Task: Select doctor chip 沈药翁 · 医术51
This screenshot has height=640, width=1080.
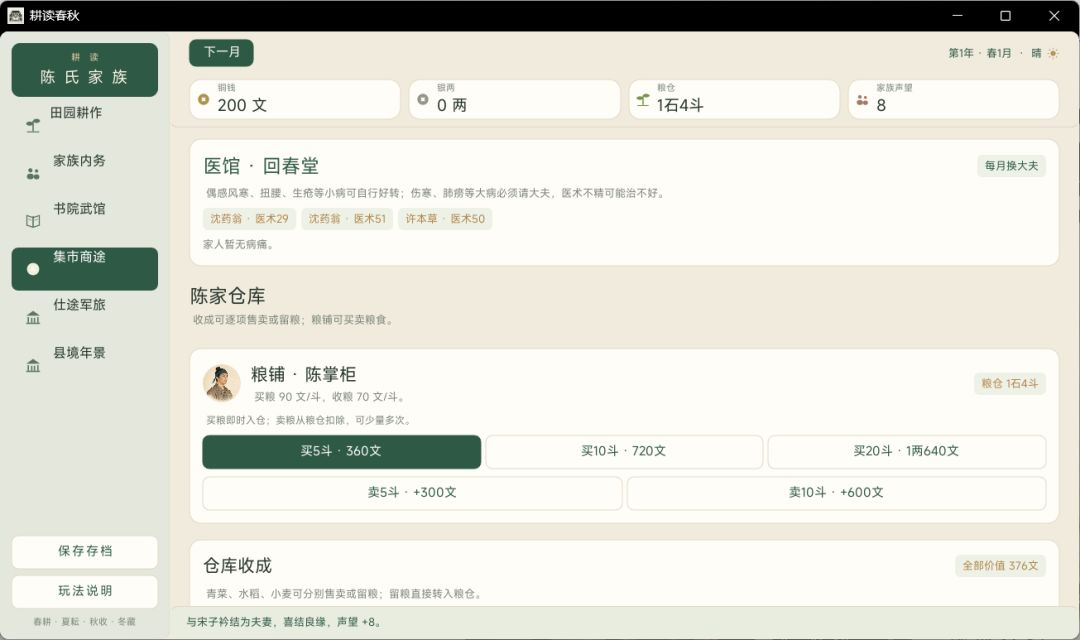Action: [x=347, y=219]
